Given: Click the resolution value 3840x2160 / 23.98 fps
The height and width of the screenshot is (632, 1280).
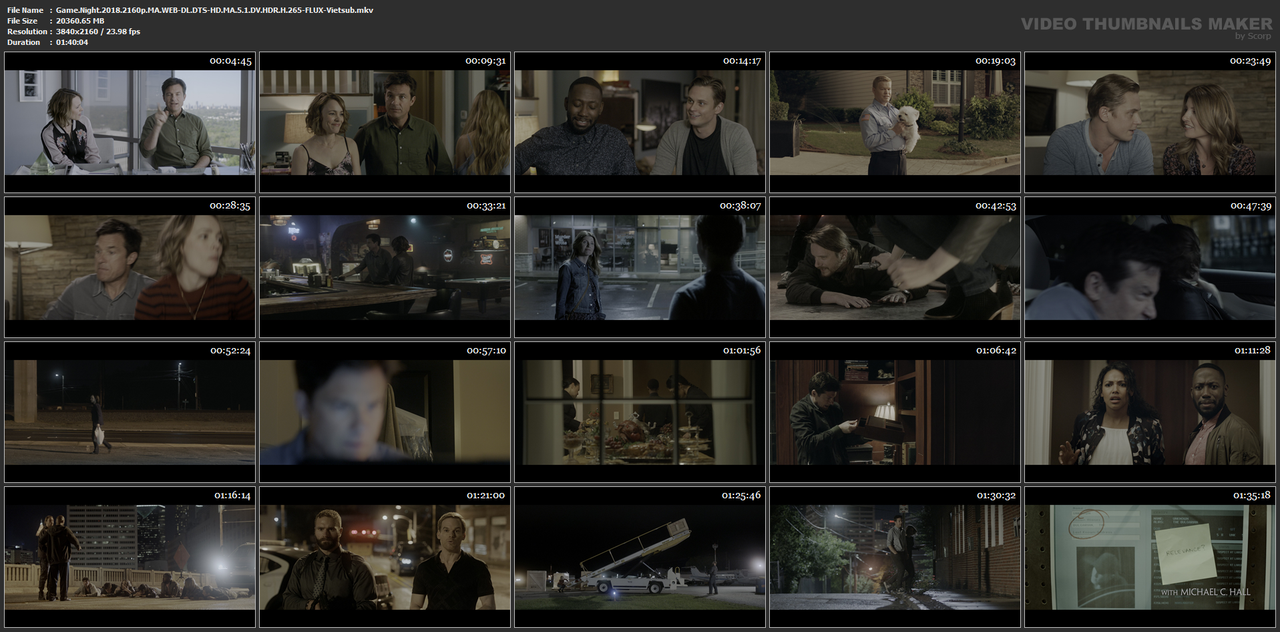Looking at the screenshot, I should pyautogui.click(x=98, y=31).
